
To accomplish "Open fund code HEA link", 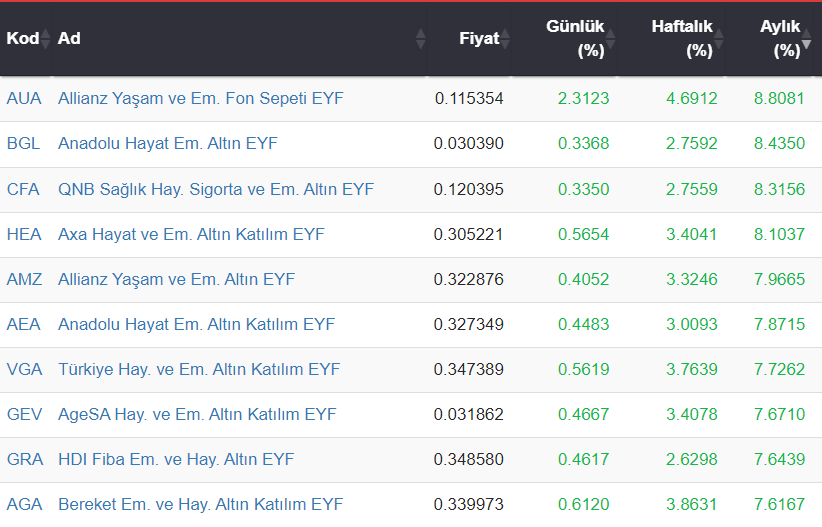I will pos(24,234).
